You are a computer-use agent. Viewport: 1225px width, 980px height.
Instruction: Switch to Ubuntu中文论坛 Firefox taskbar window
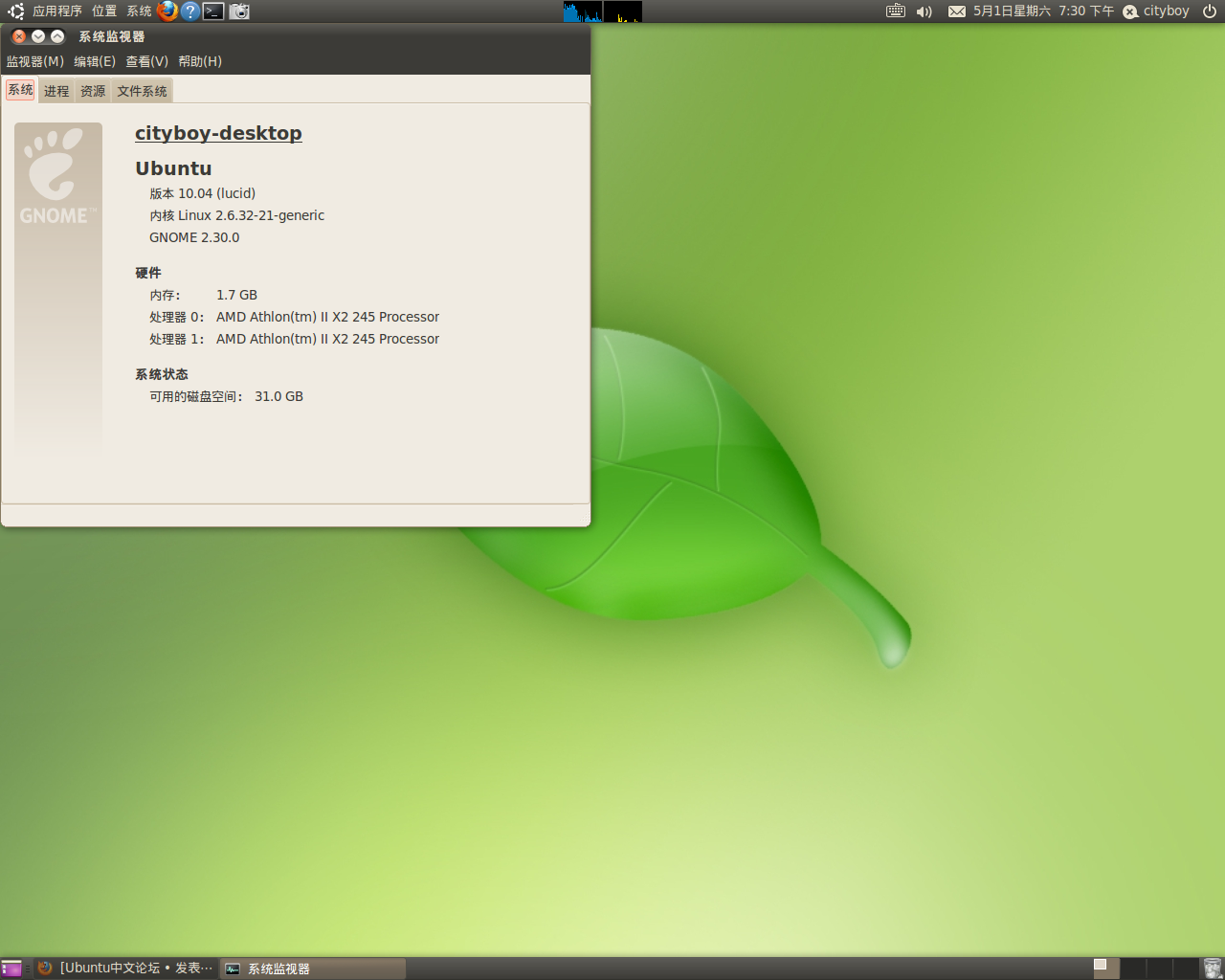126,969
